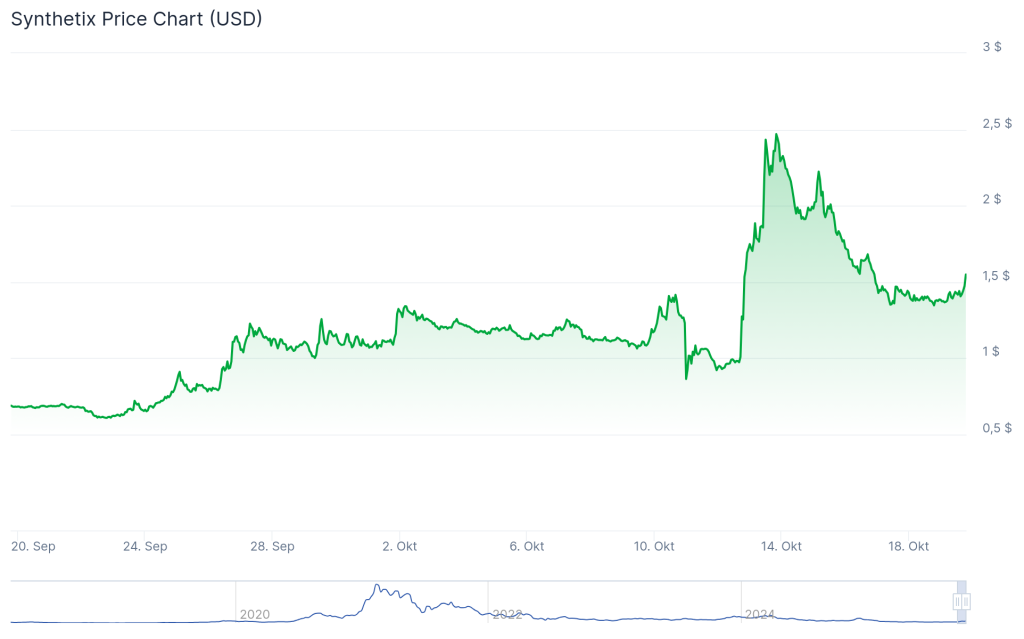Click the 2022 label in the navigator
Image resolution: width=1024 pixels, height=639 pixels.
[507, 614]
